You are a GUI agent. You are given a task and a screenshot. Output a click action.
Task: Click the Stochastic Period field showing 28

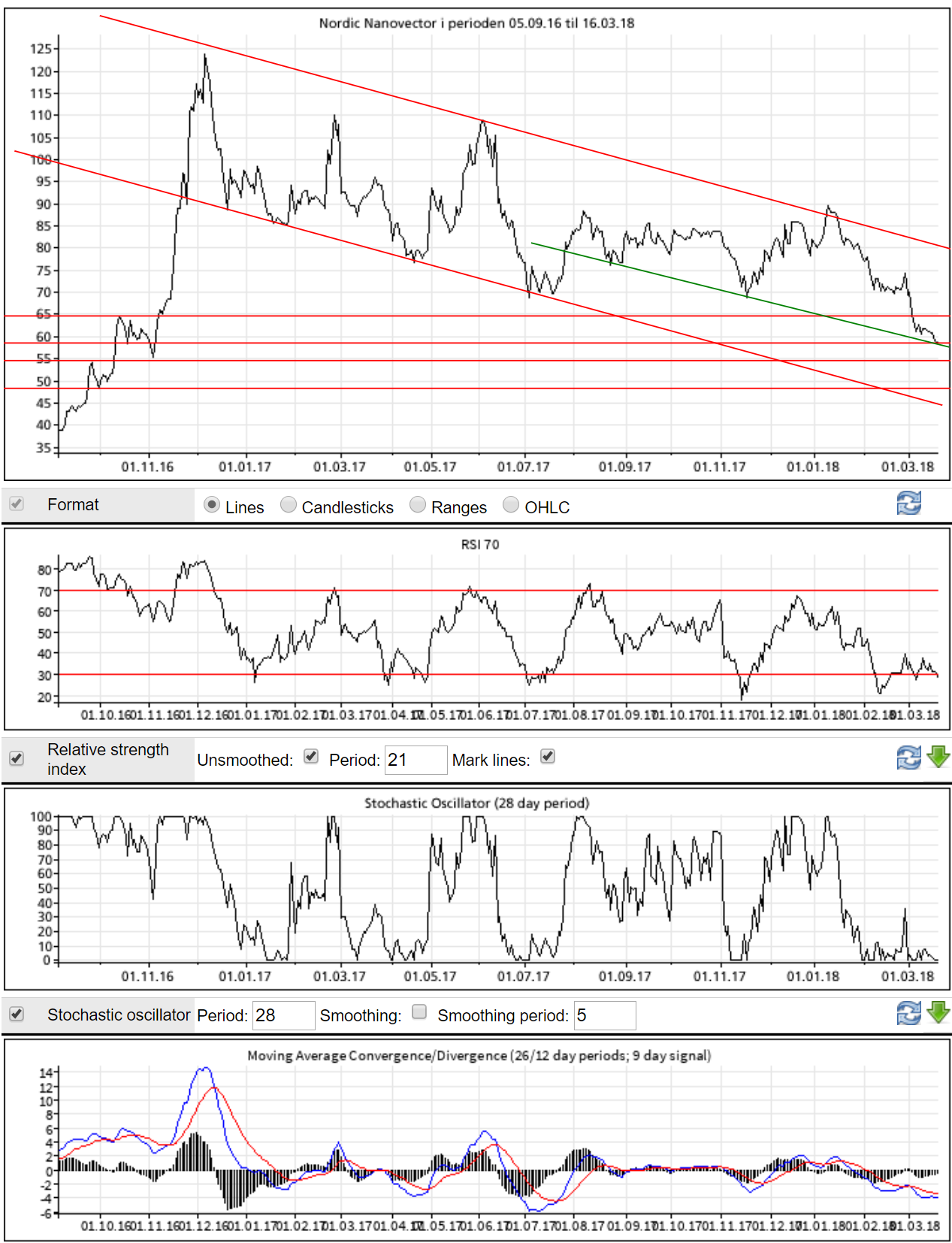tap(284, 1015)
